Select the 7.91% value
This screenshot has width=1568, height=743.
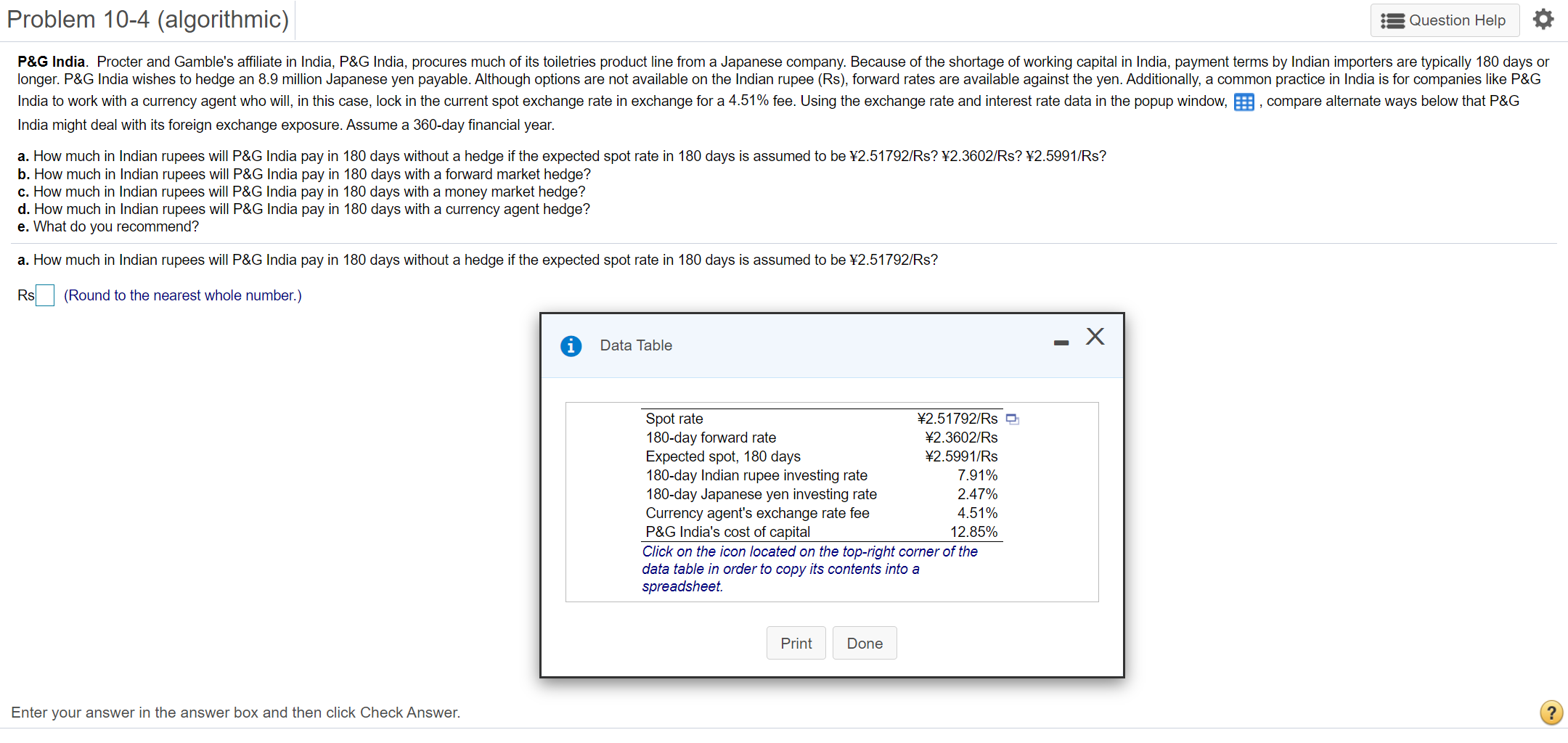click(x=977, y=475)
